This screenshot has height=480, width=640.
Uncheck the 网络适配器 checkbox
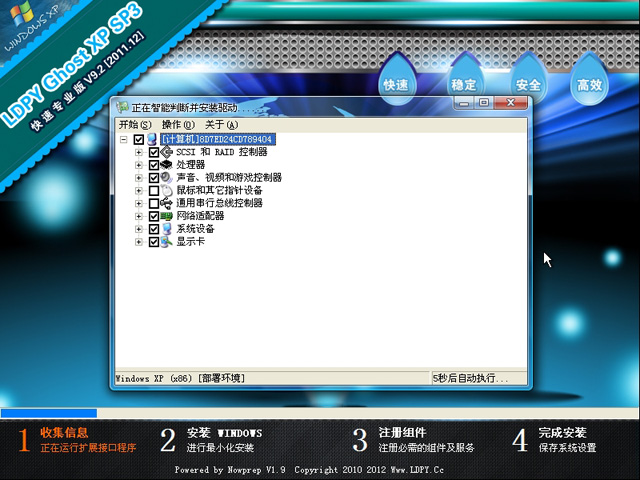point(153,216)
